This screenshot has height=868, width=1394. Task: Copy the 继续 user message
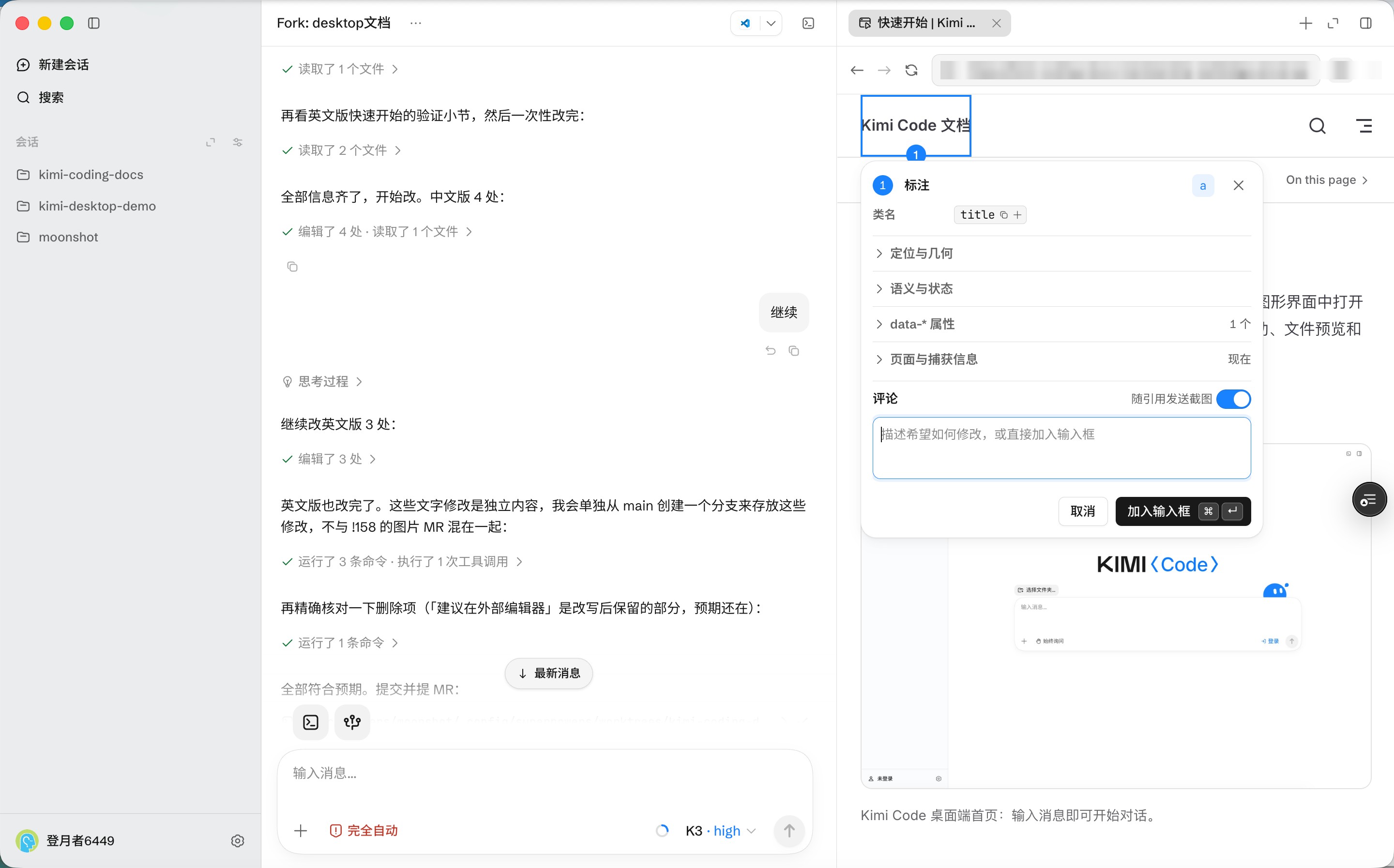[794, 351]
